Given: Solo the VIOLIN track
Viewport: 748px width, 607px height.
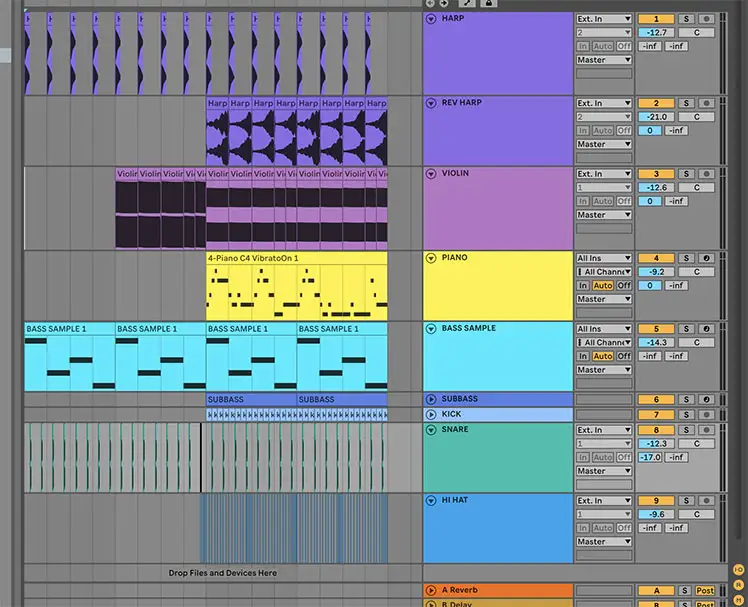Looking at the screenshot, I should tap(687, 174).
